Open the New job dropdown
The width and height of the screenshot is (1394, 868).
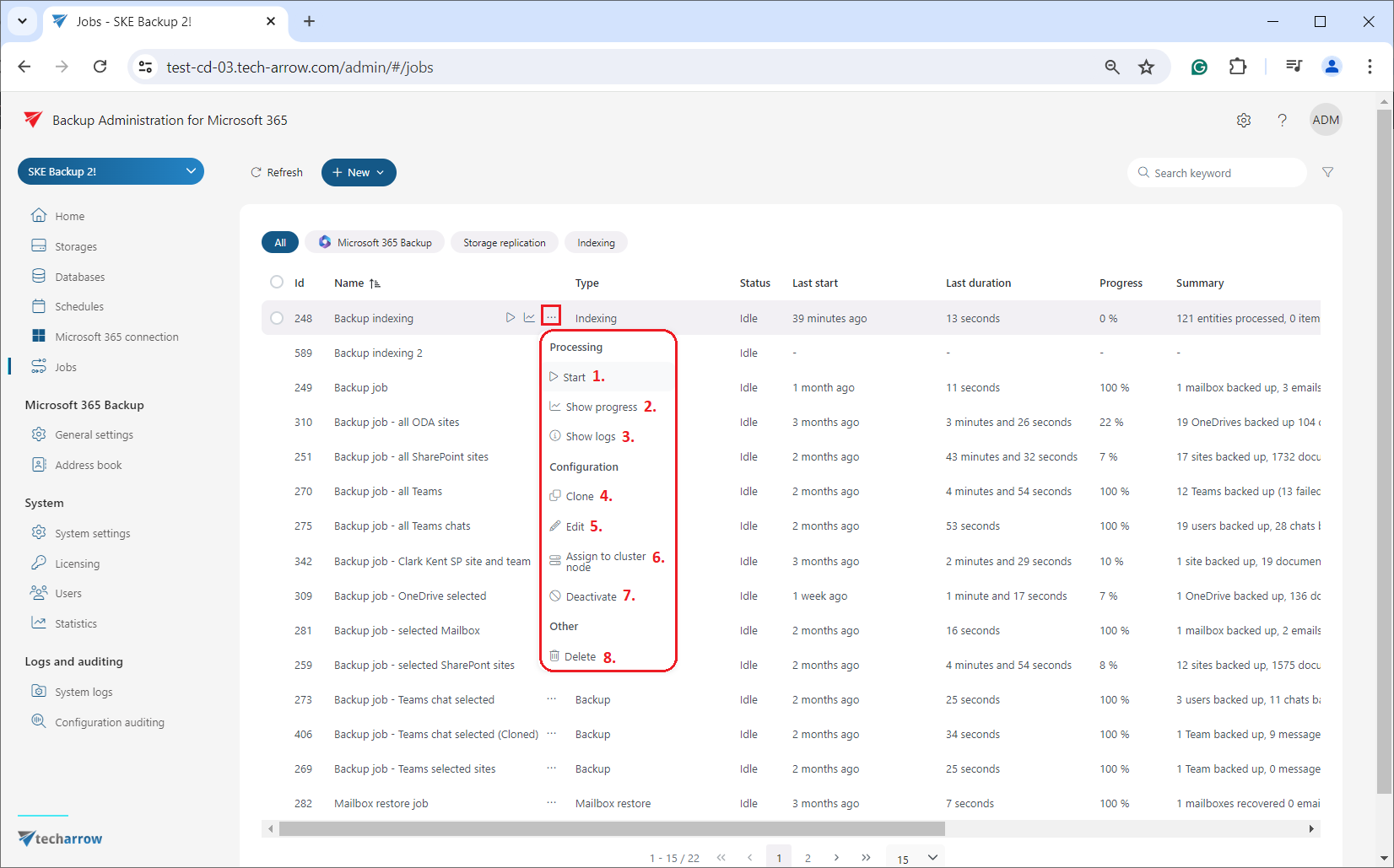[x=359, y=172]
